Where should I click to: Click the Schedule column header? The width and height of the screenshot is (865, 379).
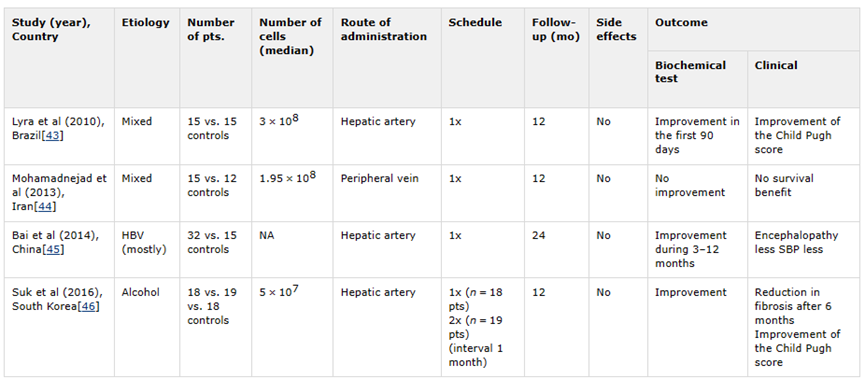475,23
